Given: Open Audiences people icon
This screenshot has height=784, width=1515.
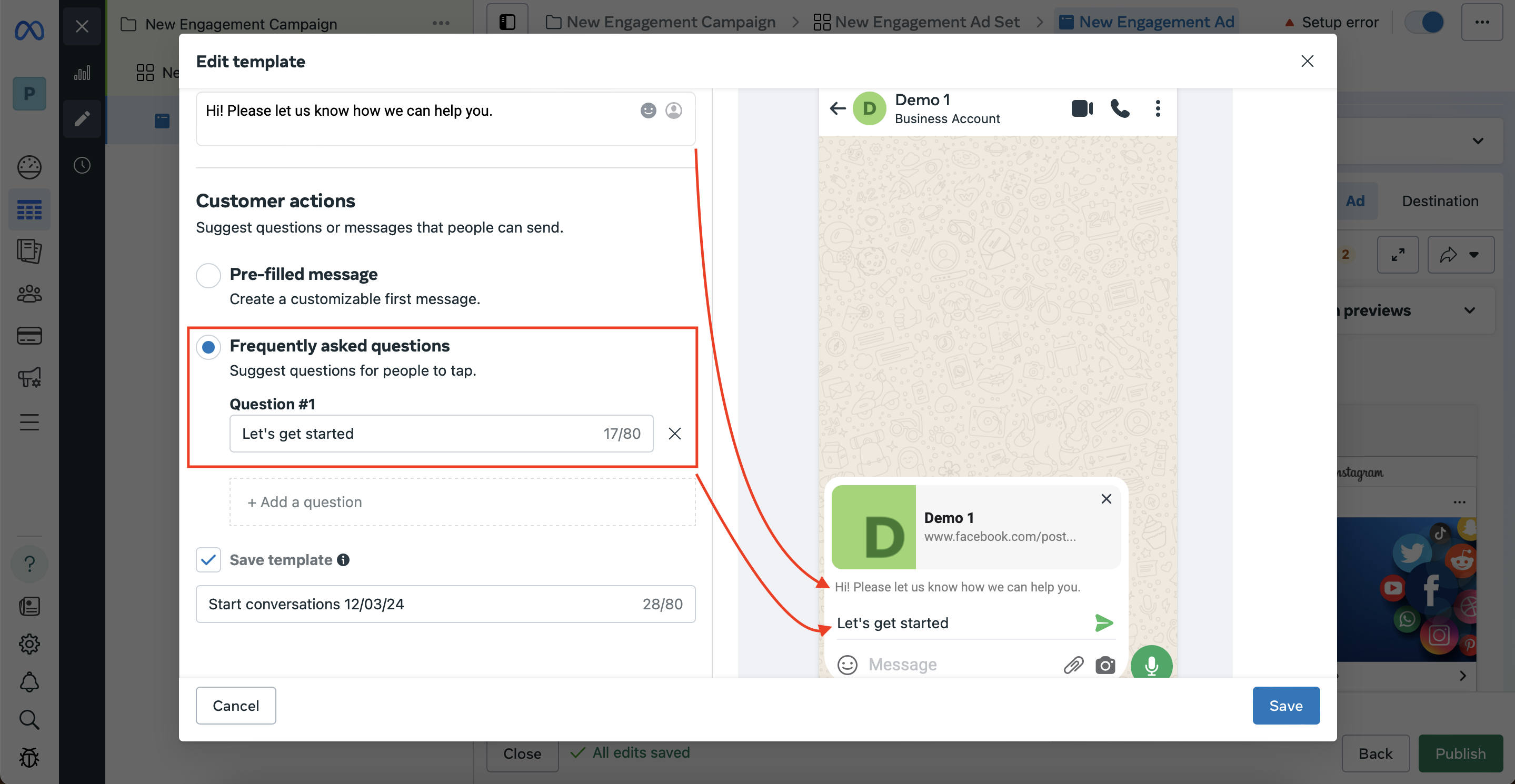Looking at the screenshot, I should coord(29,293).
